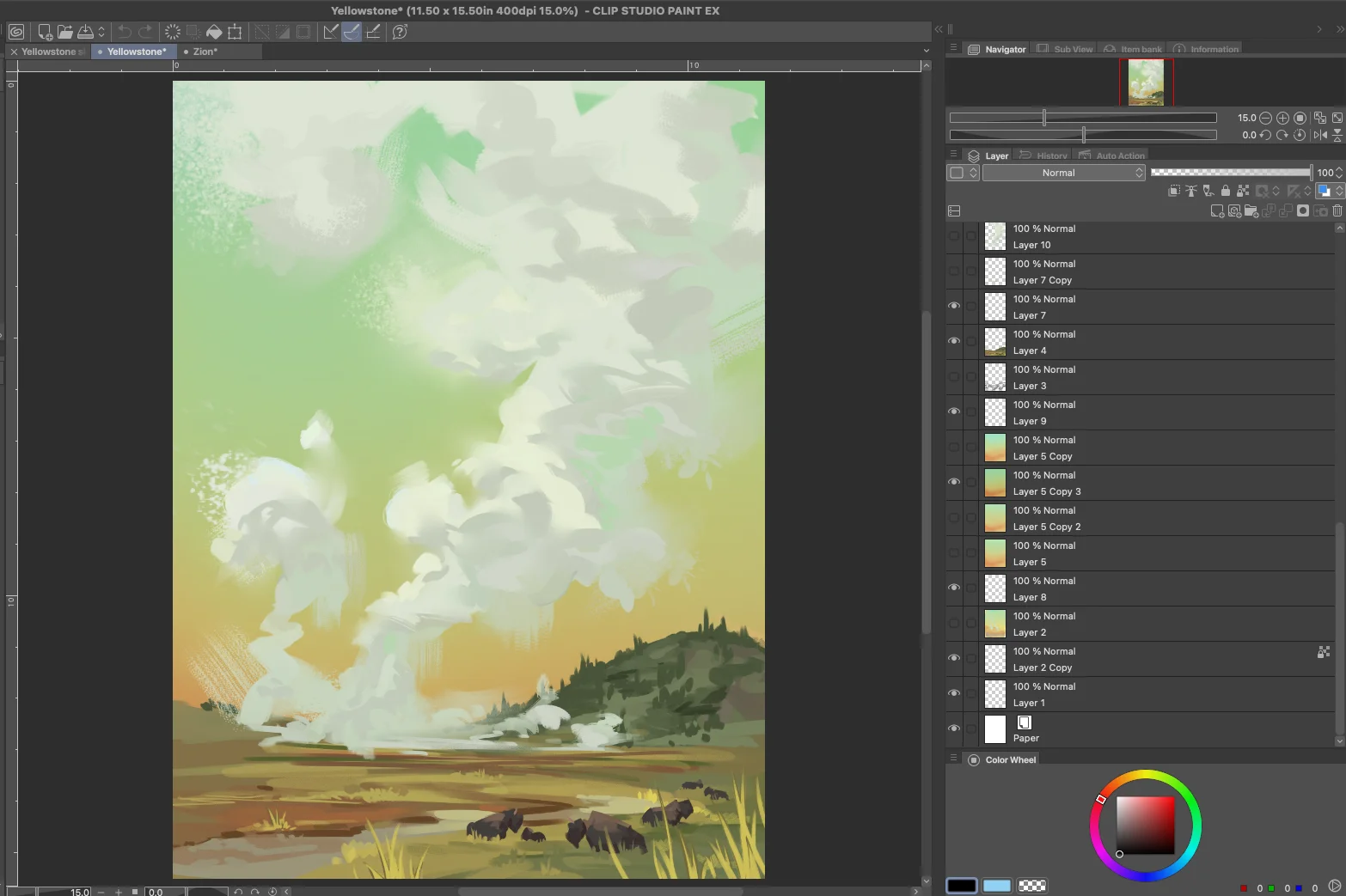Open the Item bank tab
The width and height of the screenshot is (1346, 896).
[x=1133, y=49]
